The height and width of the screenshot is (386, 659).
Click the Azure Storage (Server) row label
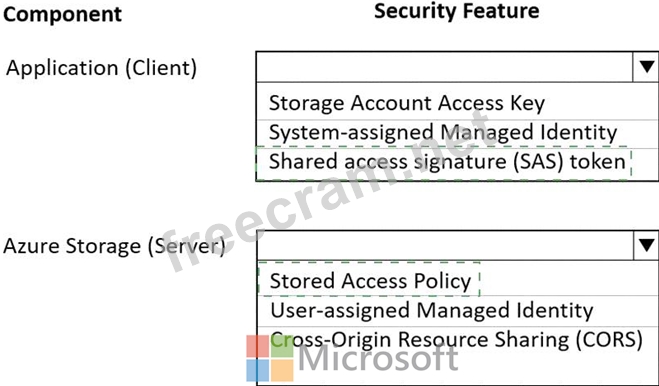[114, 246]
